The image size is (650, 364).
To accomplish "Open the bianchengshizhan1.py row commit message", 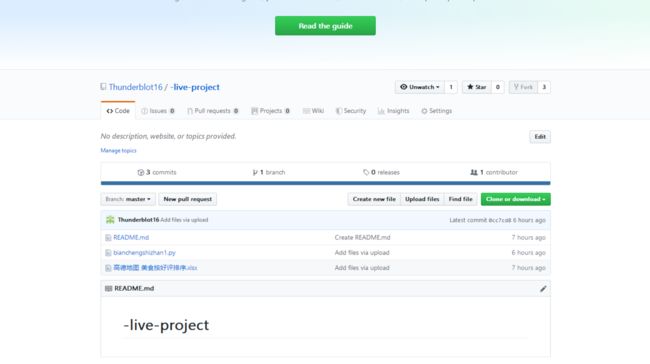I will click(362, 252).
